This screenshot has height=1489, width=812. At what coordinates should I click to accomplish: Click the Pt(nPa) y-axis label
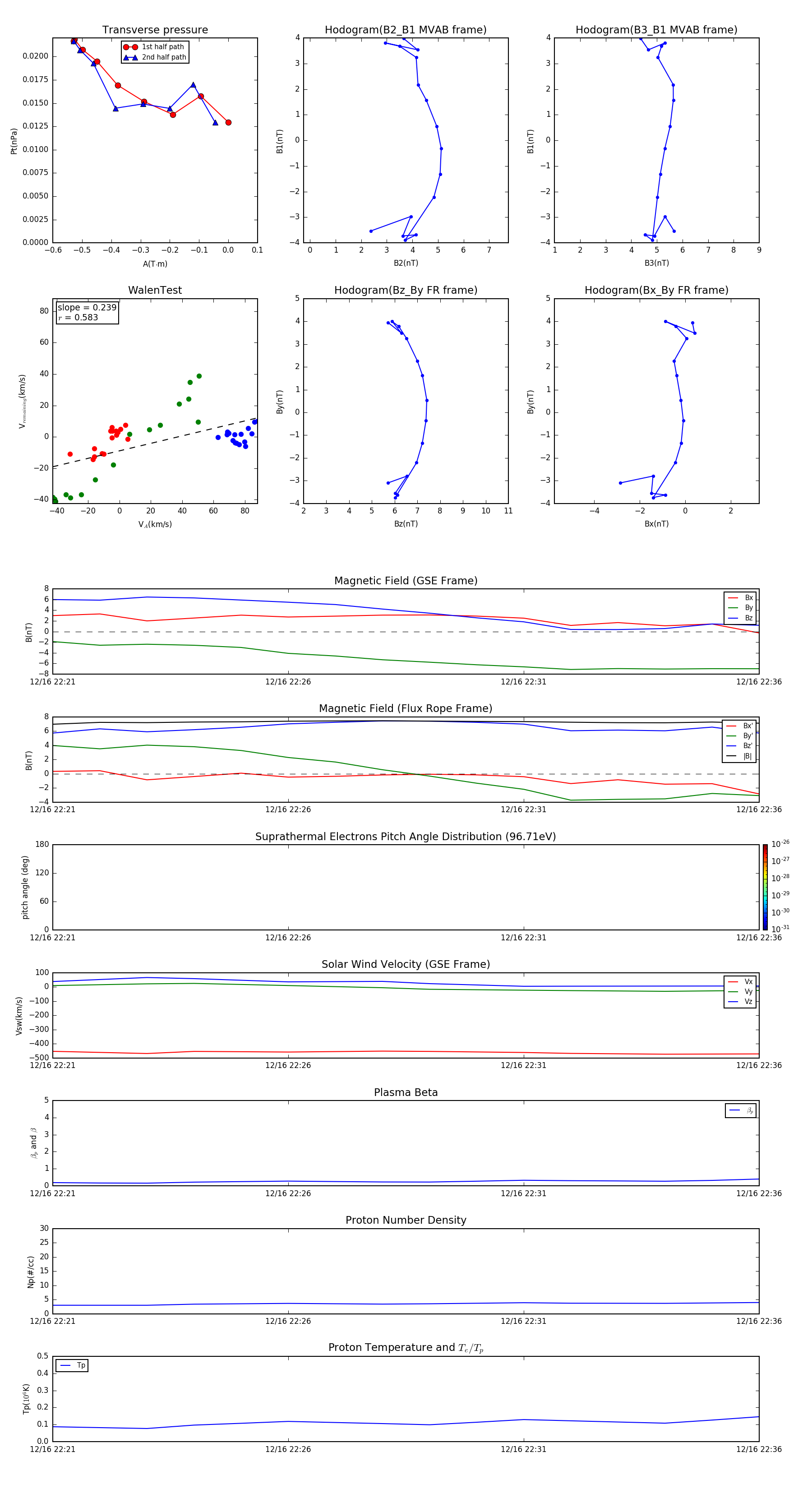coord(14,141)
